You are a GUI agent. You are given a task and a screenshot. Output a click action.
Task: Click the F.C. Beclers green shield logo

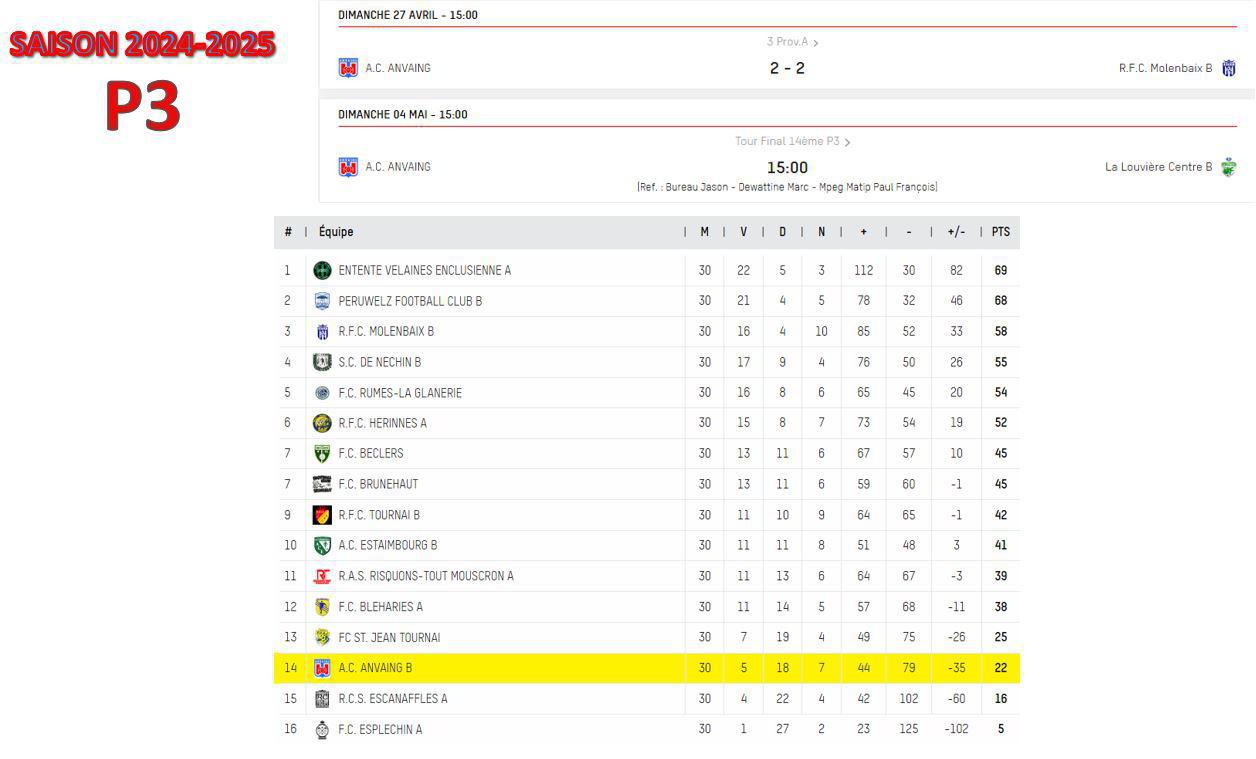coord(322,454)
